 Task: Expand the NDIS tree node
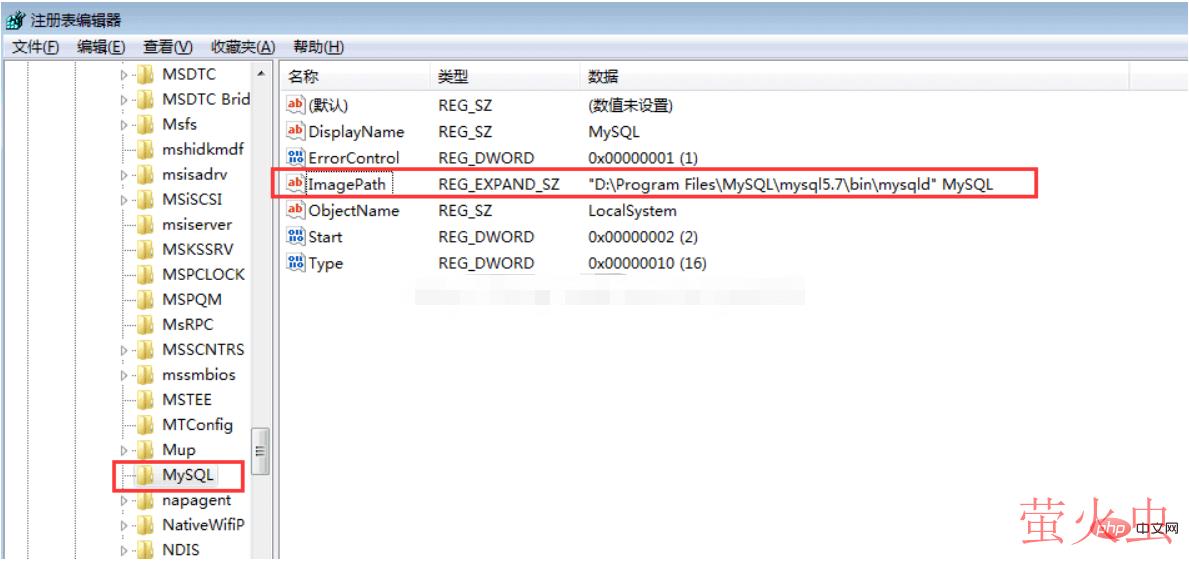click(x=124, y=550)
